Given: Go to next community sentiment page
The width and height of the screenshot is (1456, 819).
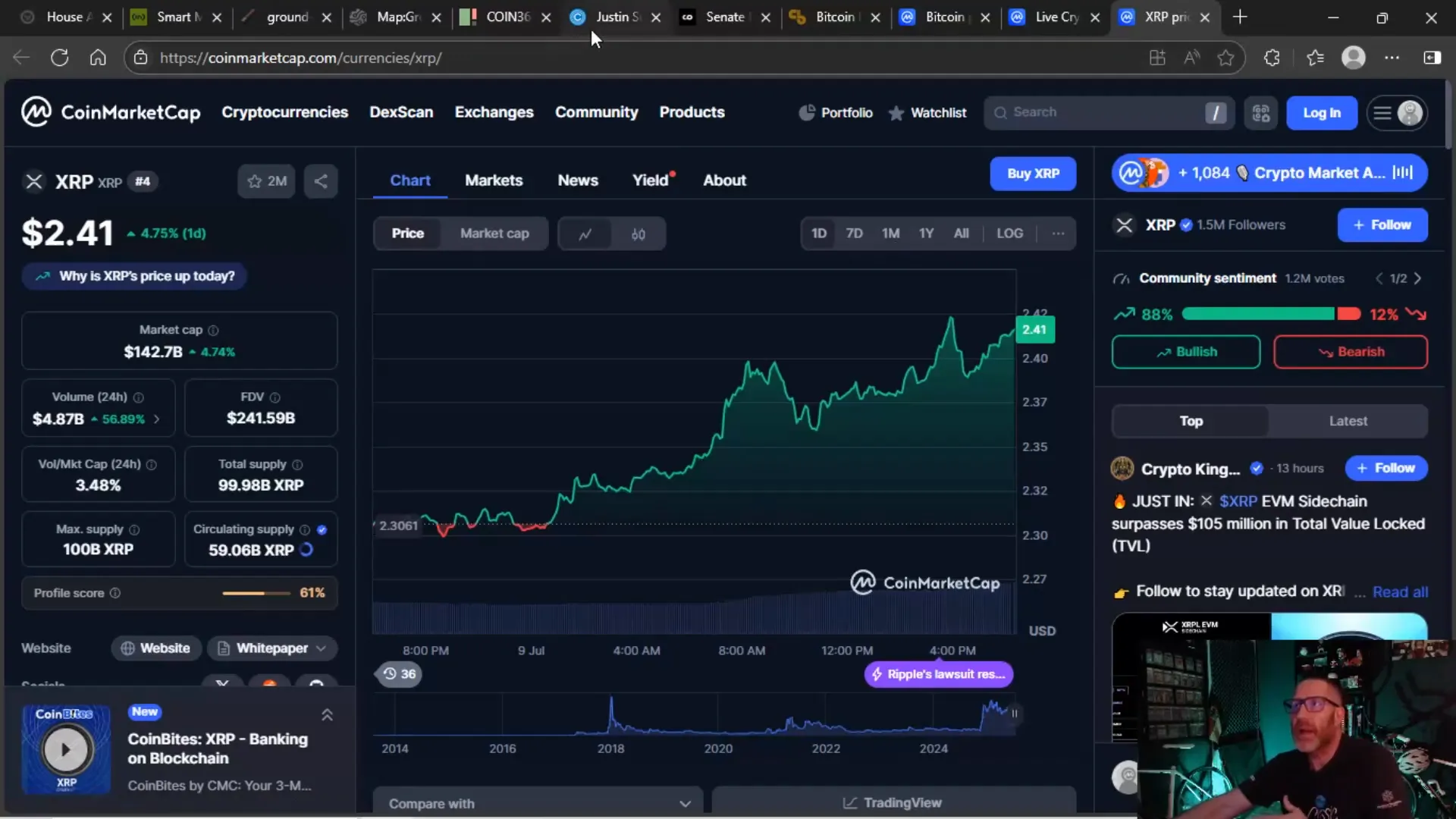Looking at the screenshot, I should tap(1417, 278).
